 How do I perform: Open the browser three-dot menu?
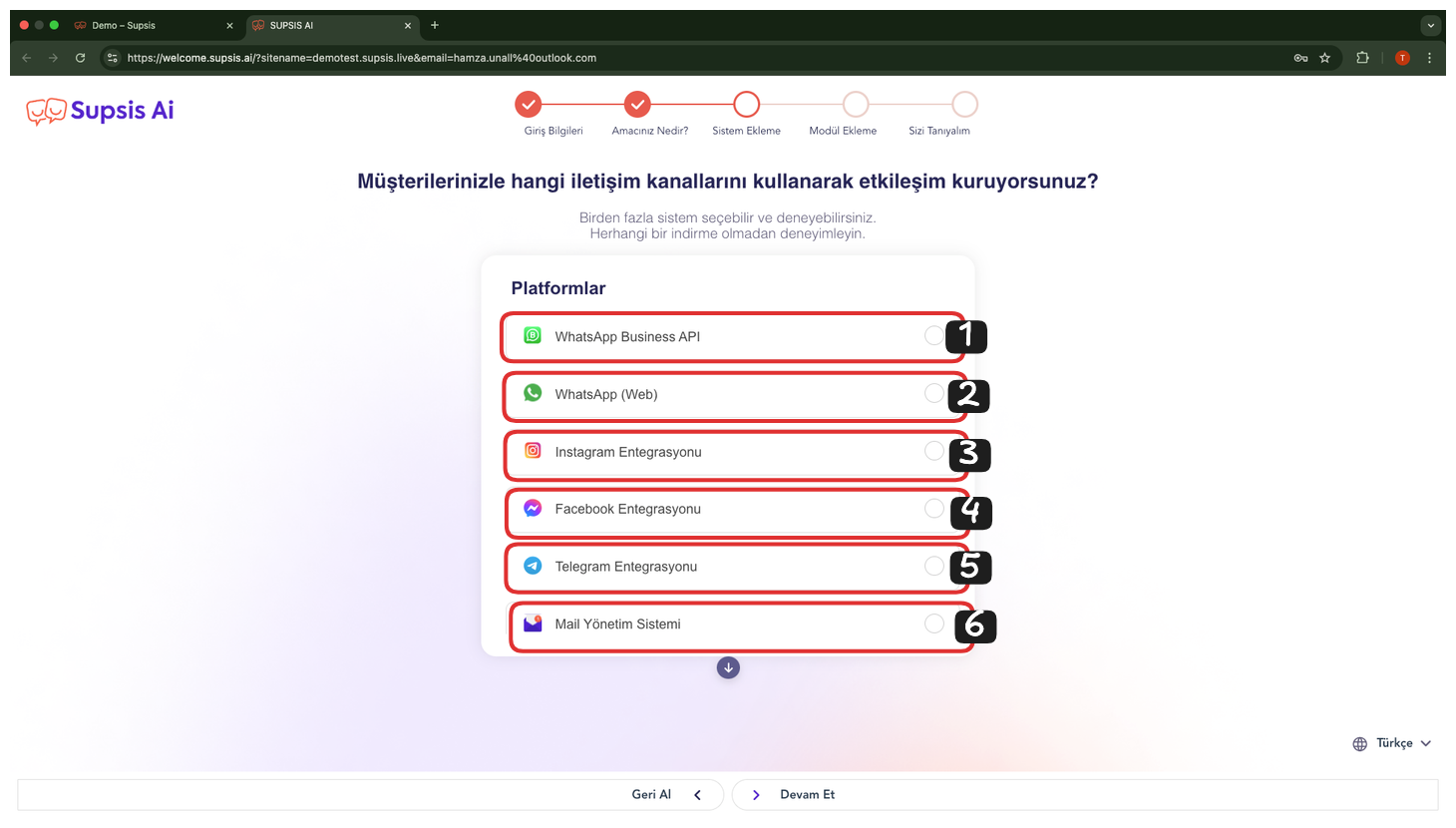coord(1430,58)
